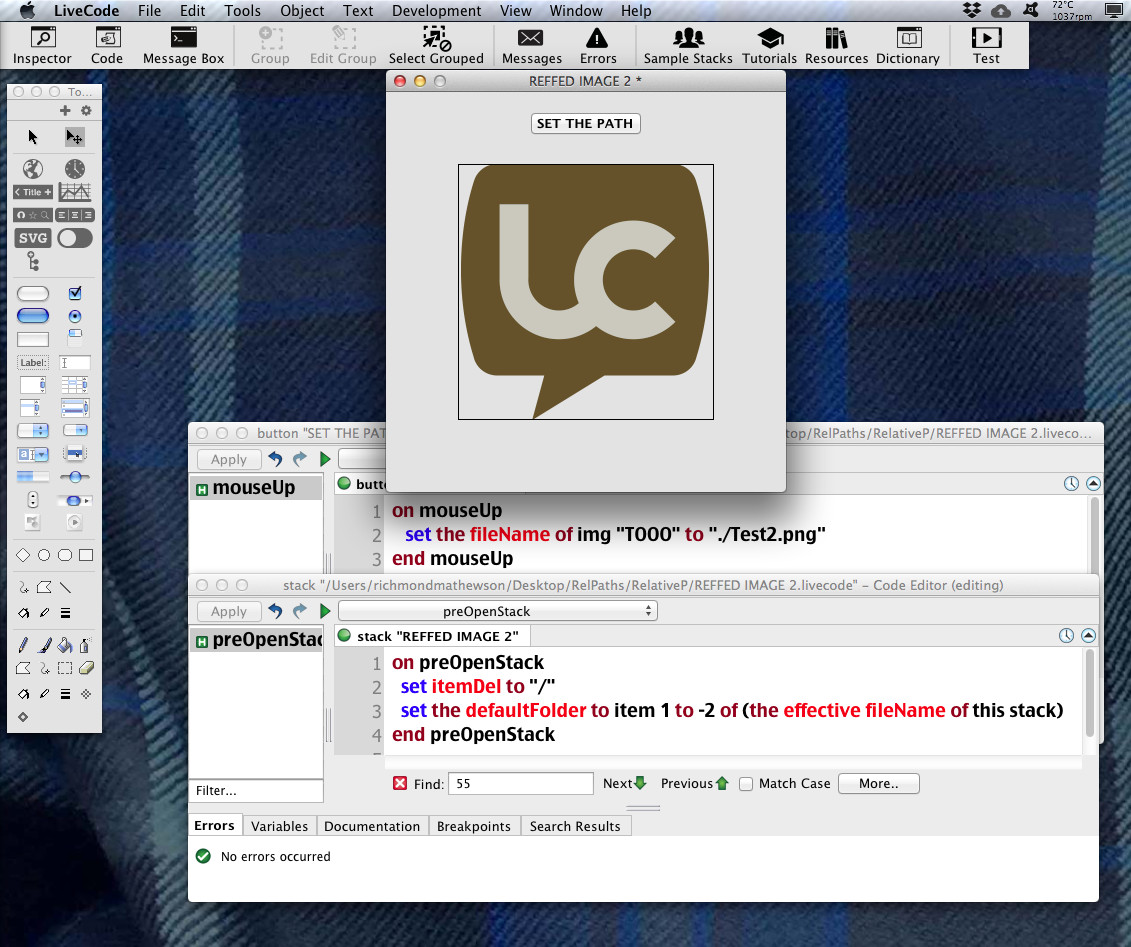1131x947 pixels.
Task: Select the Run (browse) pointer tool
Action: (33, 137)
